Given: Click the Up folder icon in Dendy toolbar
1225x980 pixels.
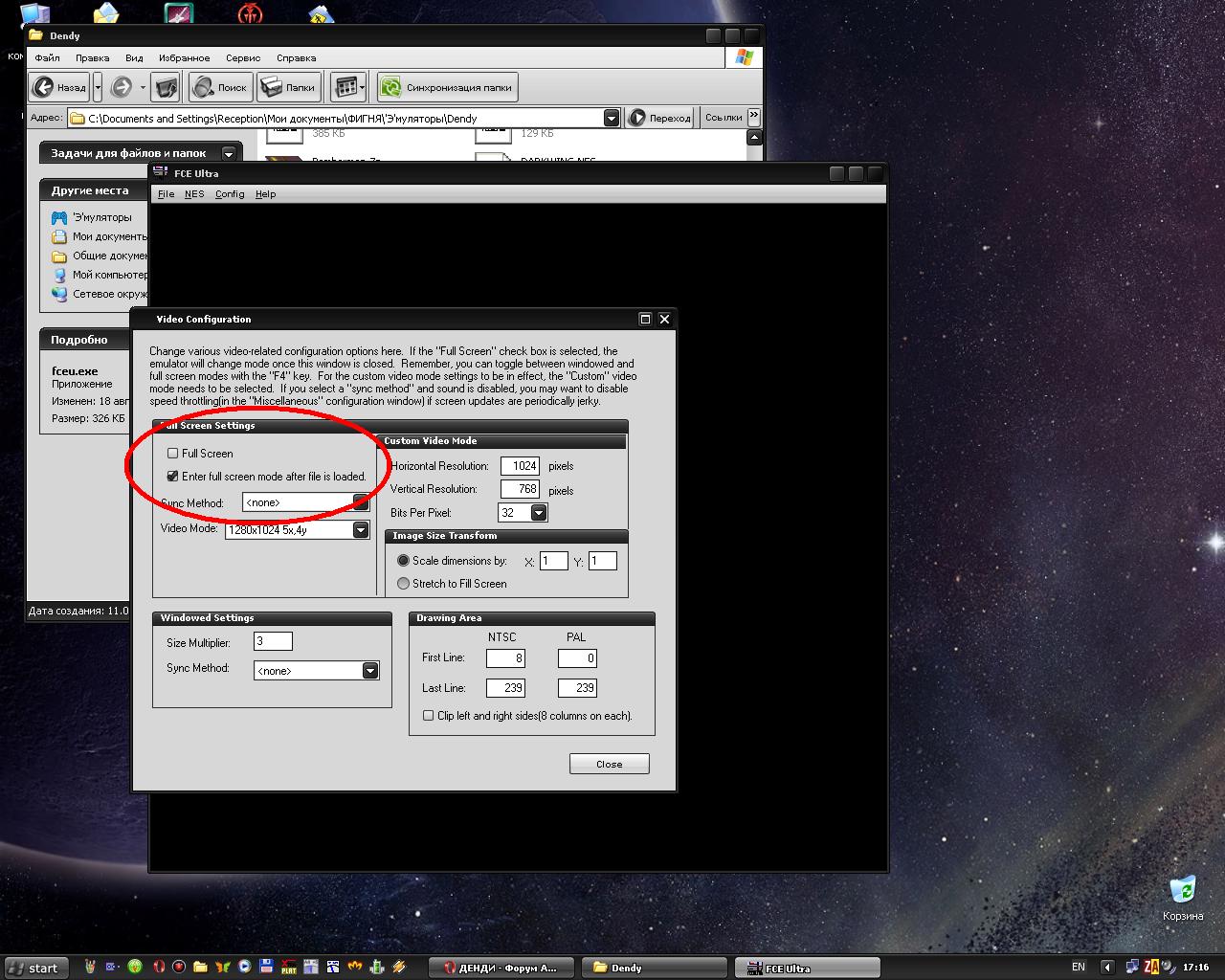Looking at the screenshot, I should pos(166,87).
